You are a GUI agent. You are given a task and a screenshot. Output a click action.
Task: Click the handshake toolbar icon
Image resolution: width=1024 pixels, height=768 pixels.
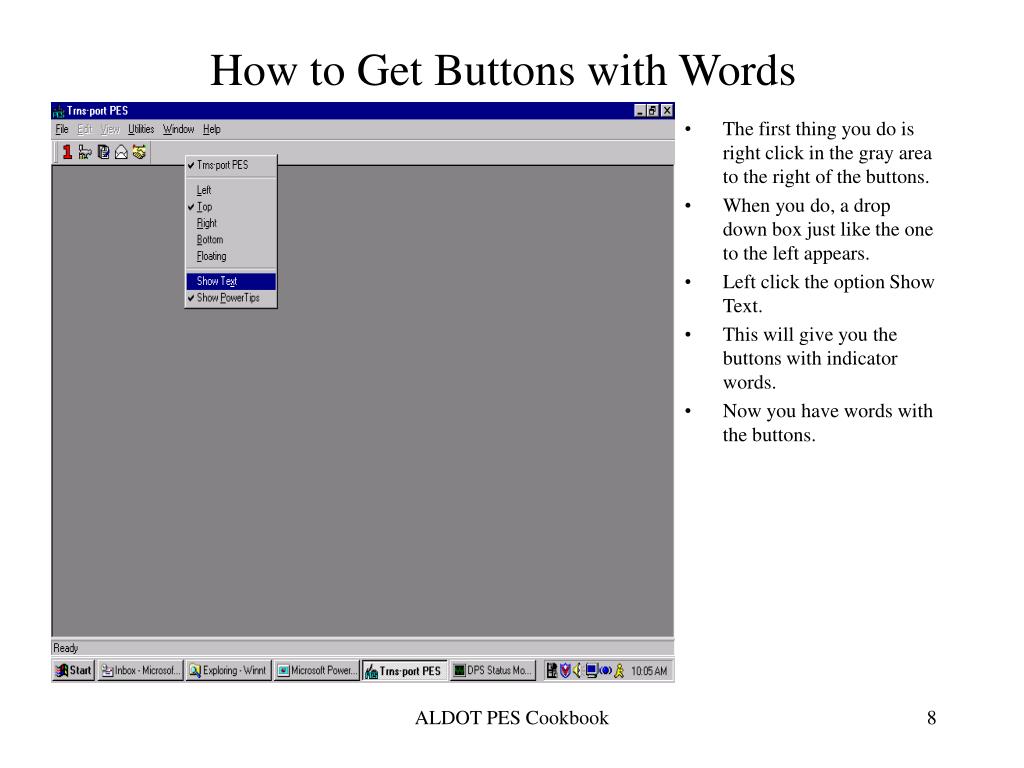139,152
